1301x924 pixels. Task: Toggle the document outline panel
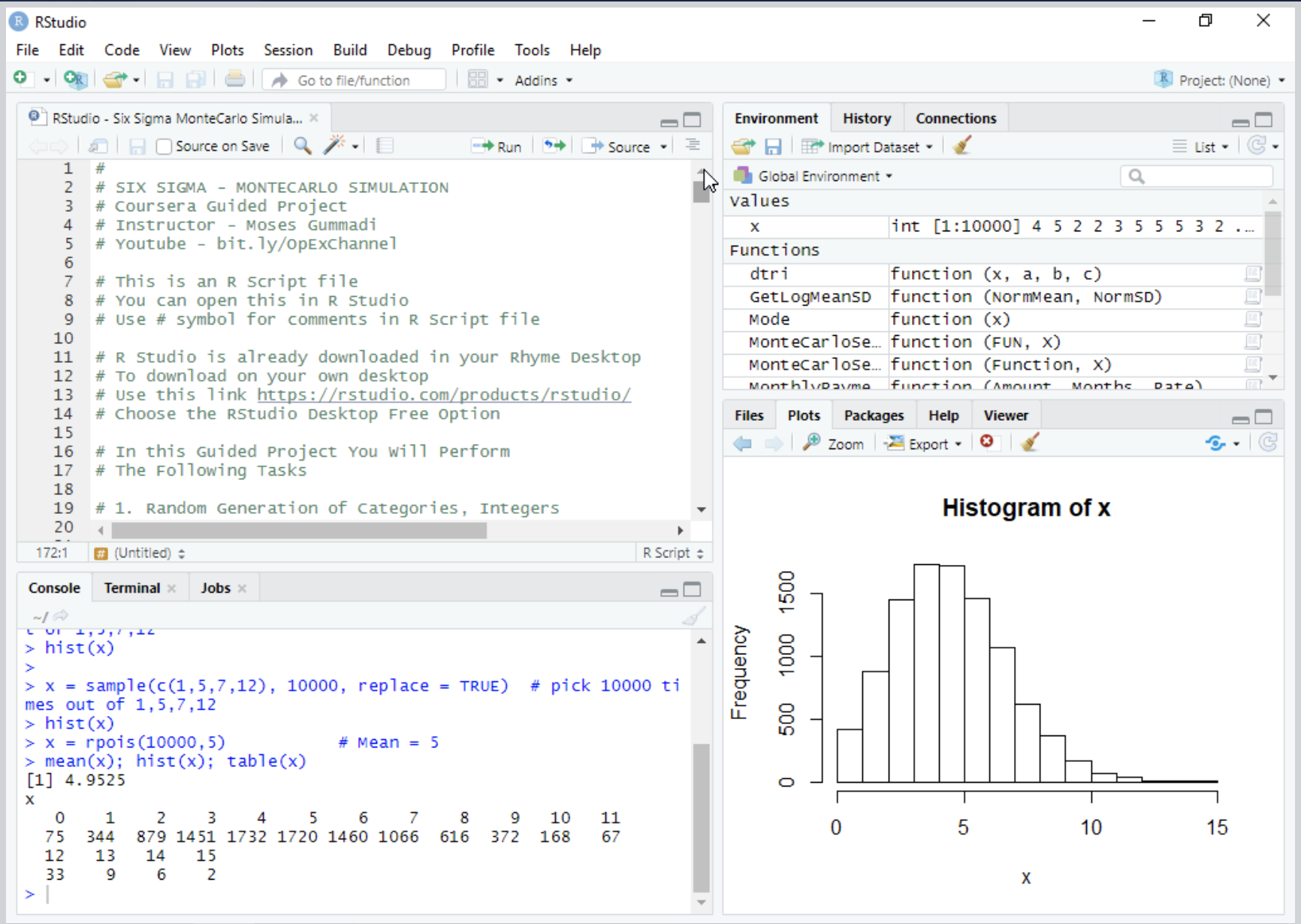coord(693,145)
